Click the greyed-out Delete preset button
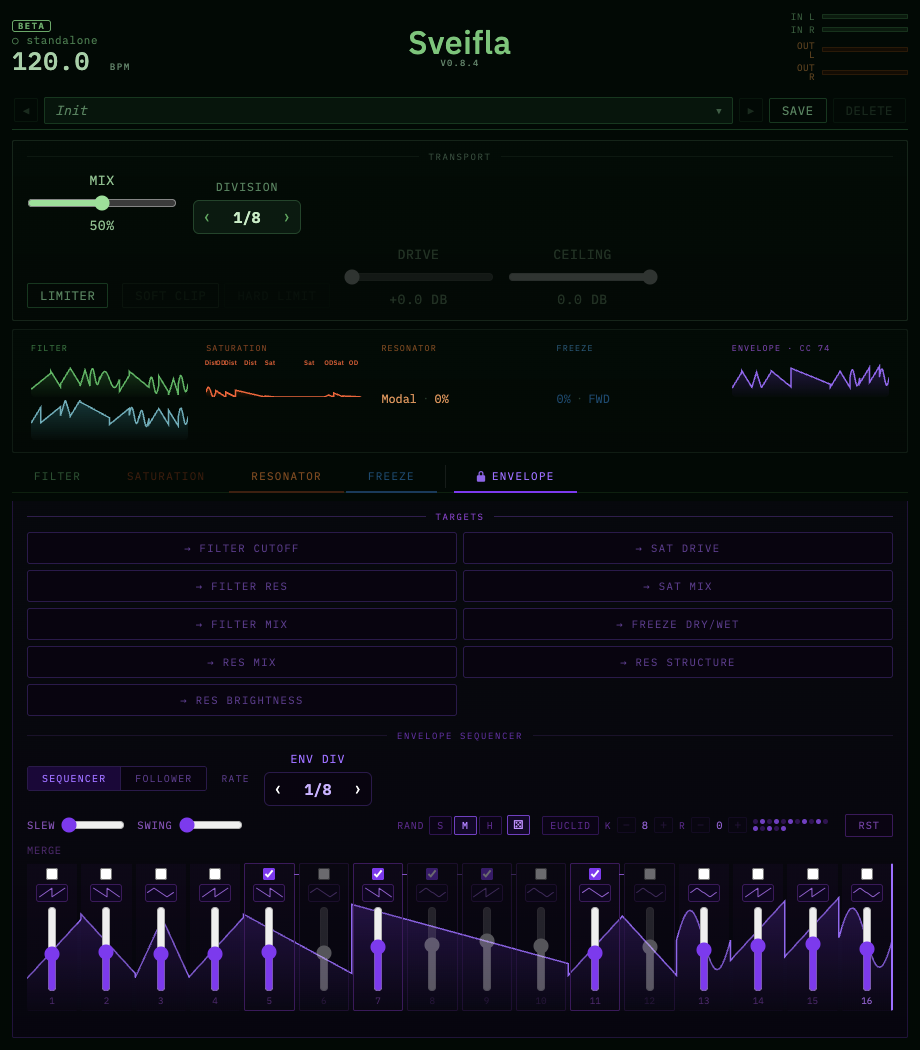Screen dimensions: 920x1050 click(869, 110)
